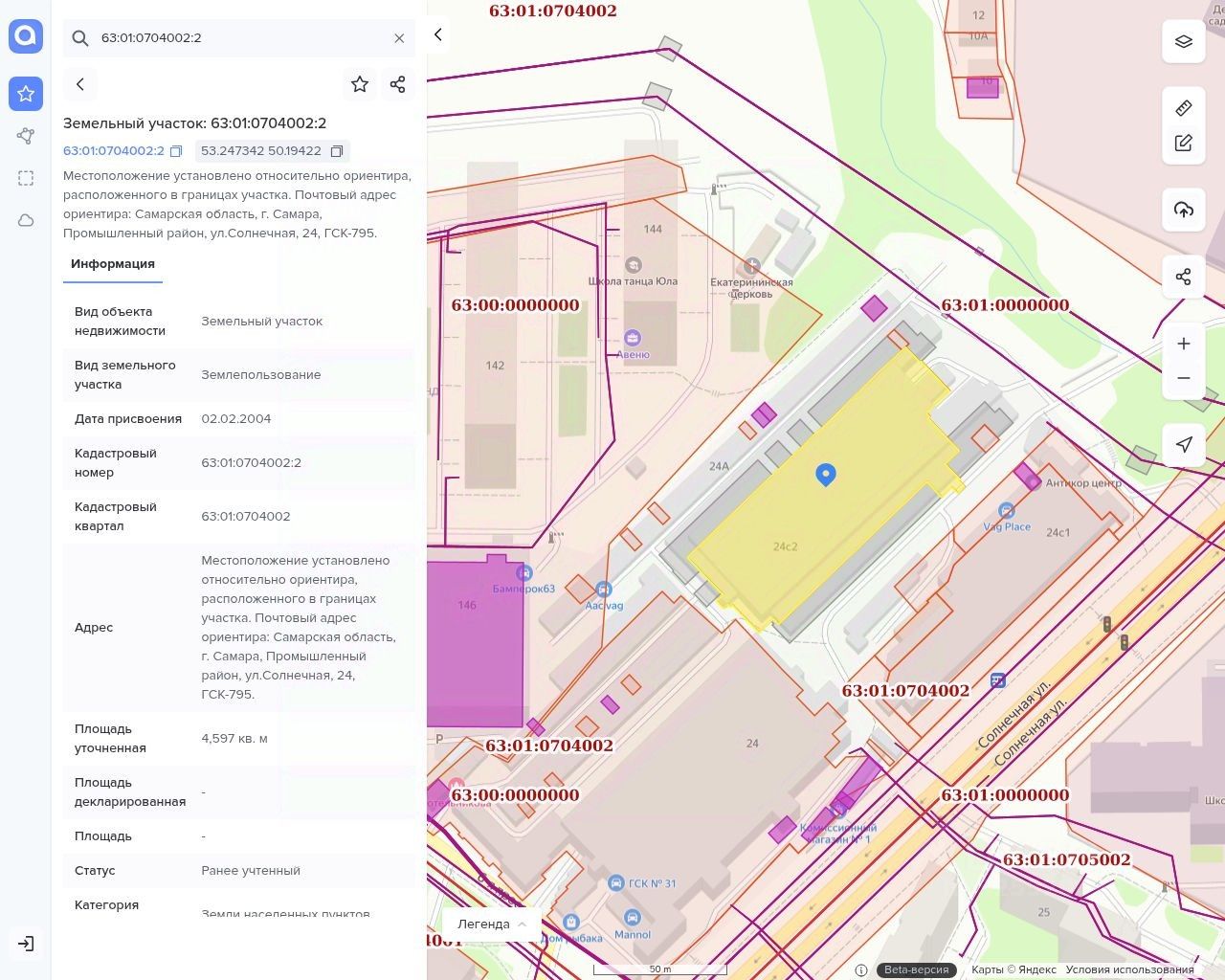The width and height of the screenshot is (1225, 980).
Task: Click the coordinates text 53.247342 50.19422
Action: point(261,151)
